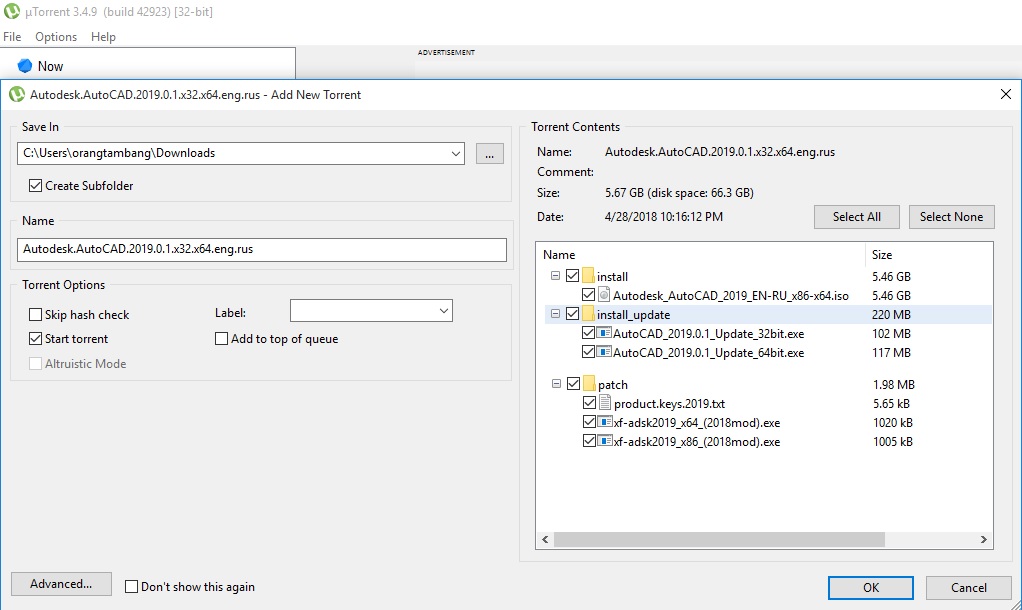Screen dimensions: 1022x610
Task: Click the 32bit Update exe icon
Action: [x=604, y=333]
